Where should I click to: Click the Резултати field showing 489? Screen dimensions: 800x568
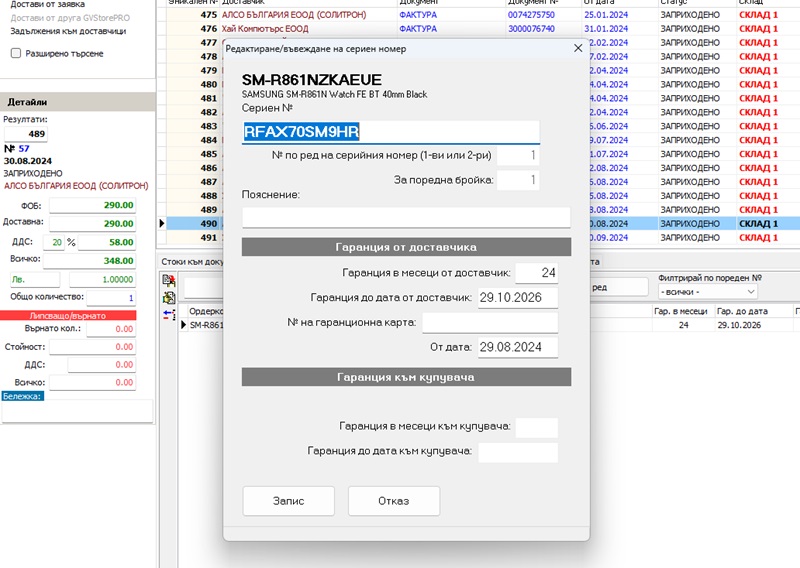(26, 134)
